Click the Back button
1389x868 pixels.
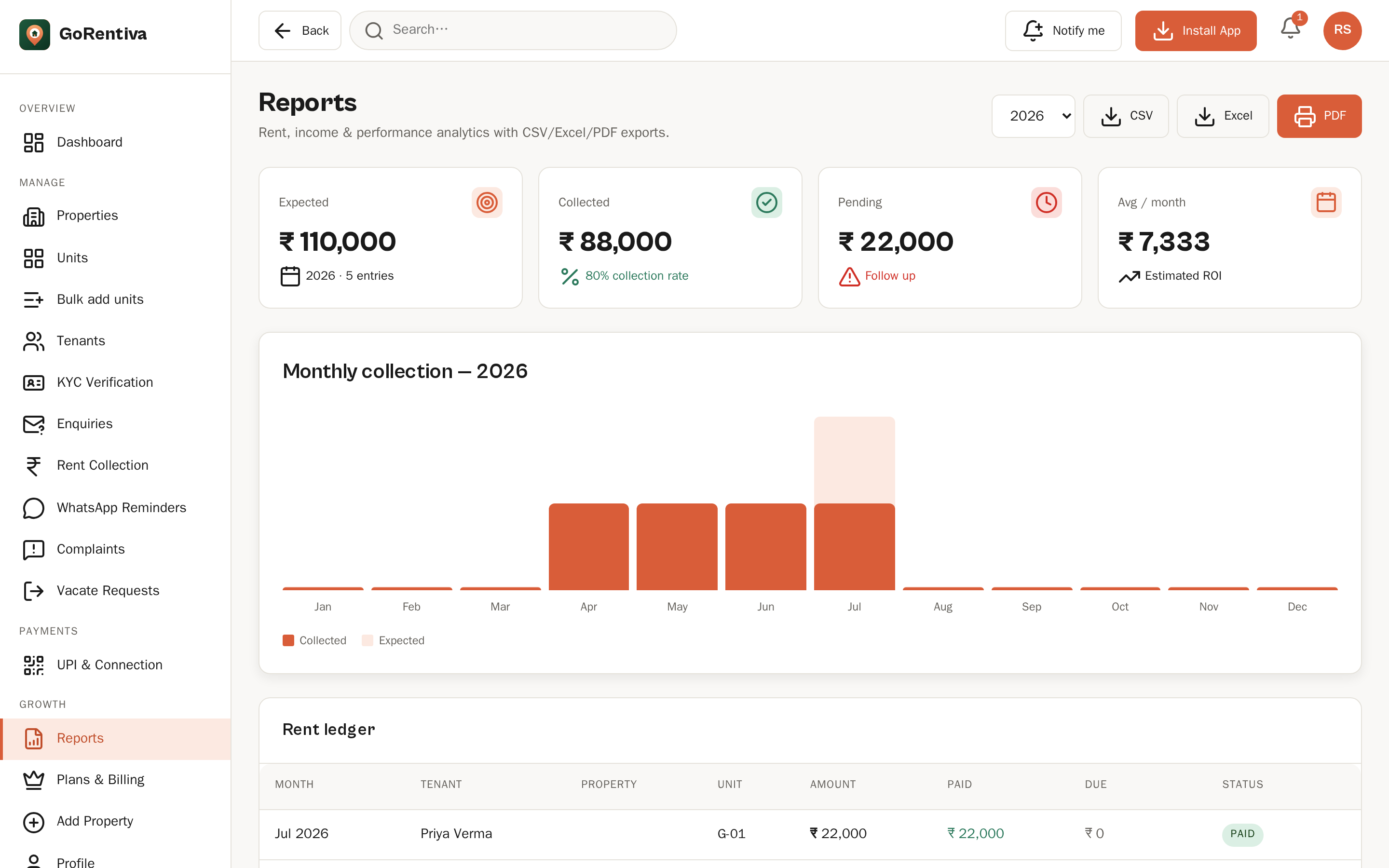point(300,30)
